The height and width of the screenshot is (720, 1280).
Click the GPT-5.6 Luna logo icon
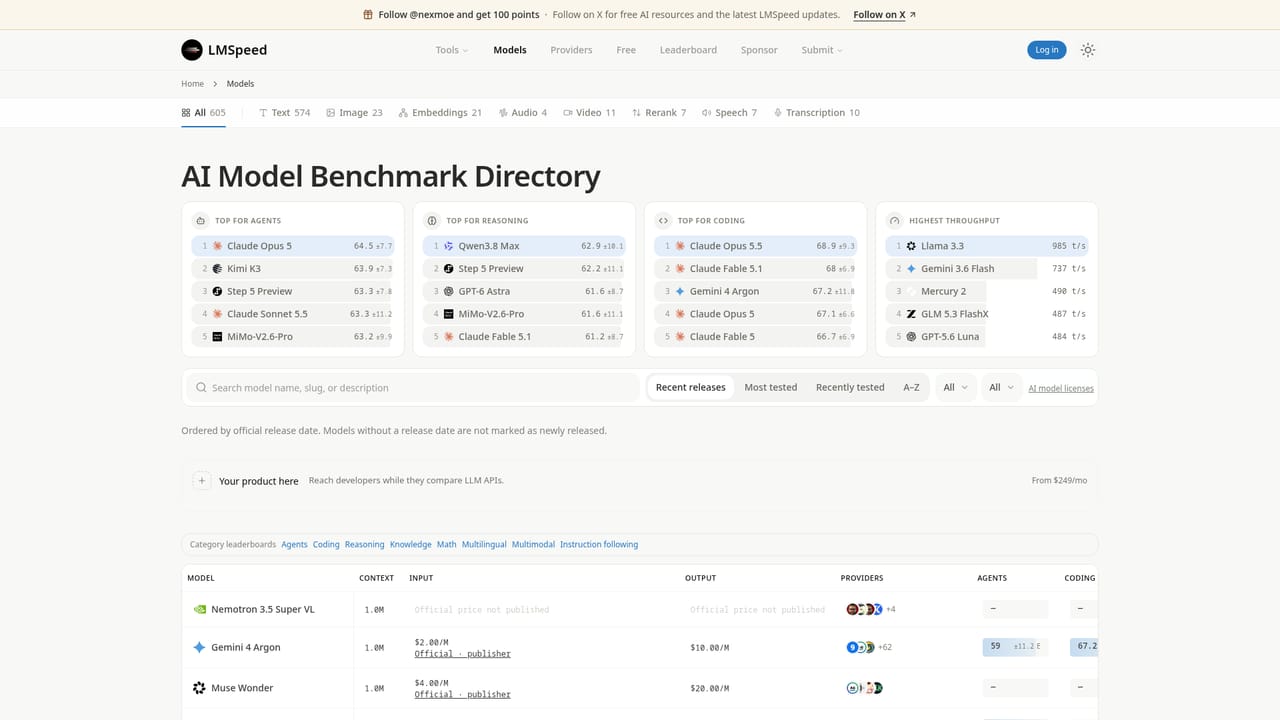[911, 337]
